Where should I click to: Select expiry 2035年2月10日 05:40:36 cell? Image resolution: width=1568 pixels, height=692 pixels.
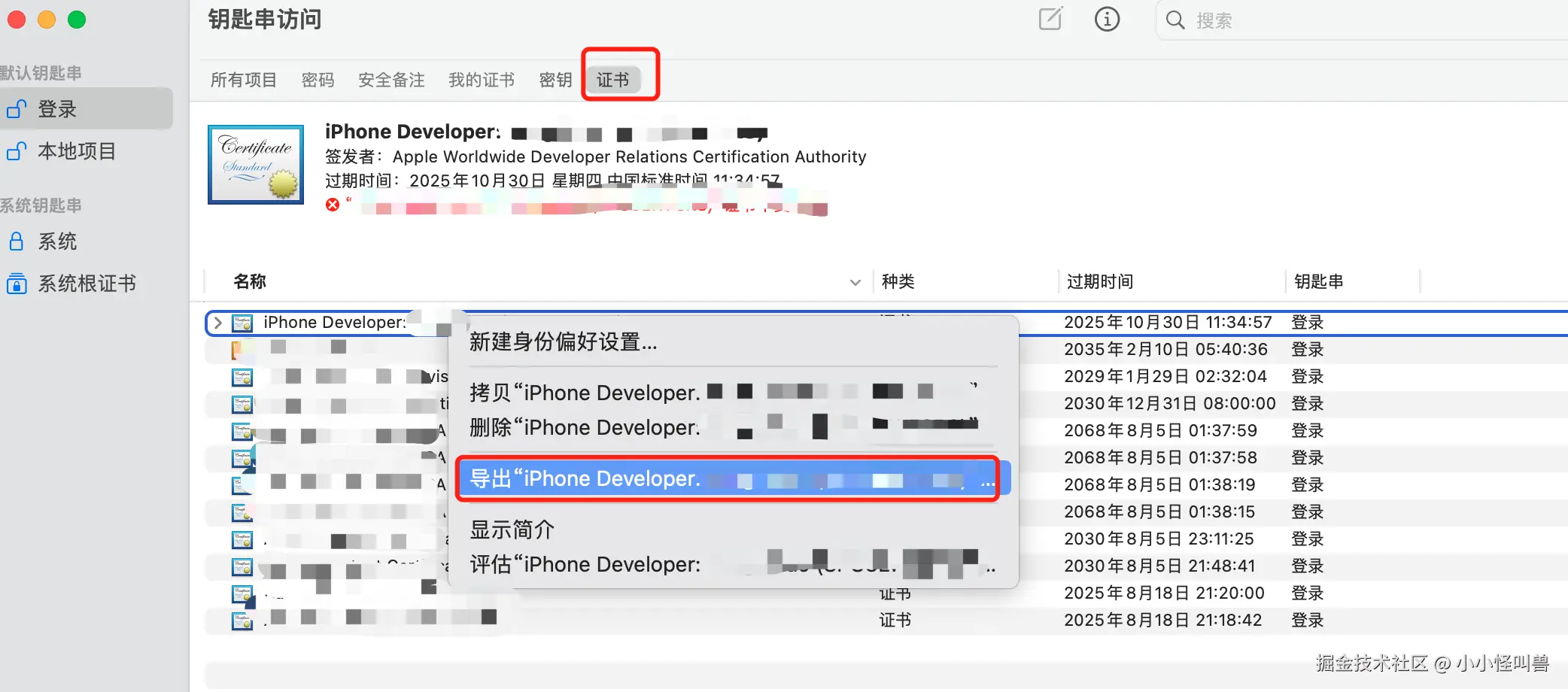pos(1165,350)
